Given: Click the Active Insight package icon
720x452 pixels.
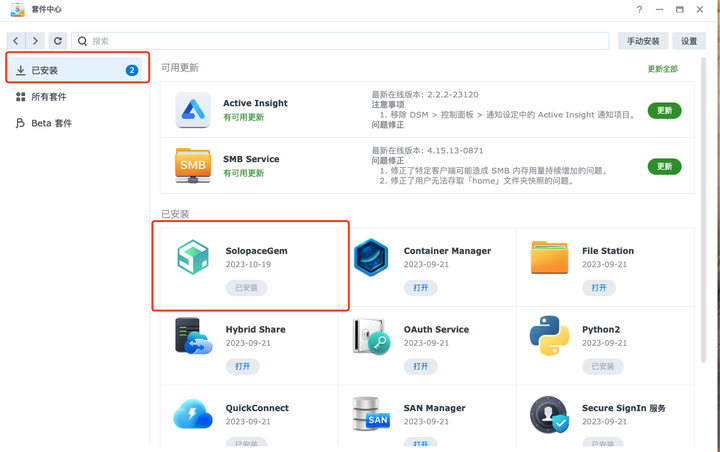Looking at the screenshot, I should tap(193, 110).
